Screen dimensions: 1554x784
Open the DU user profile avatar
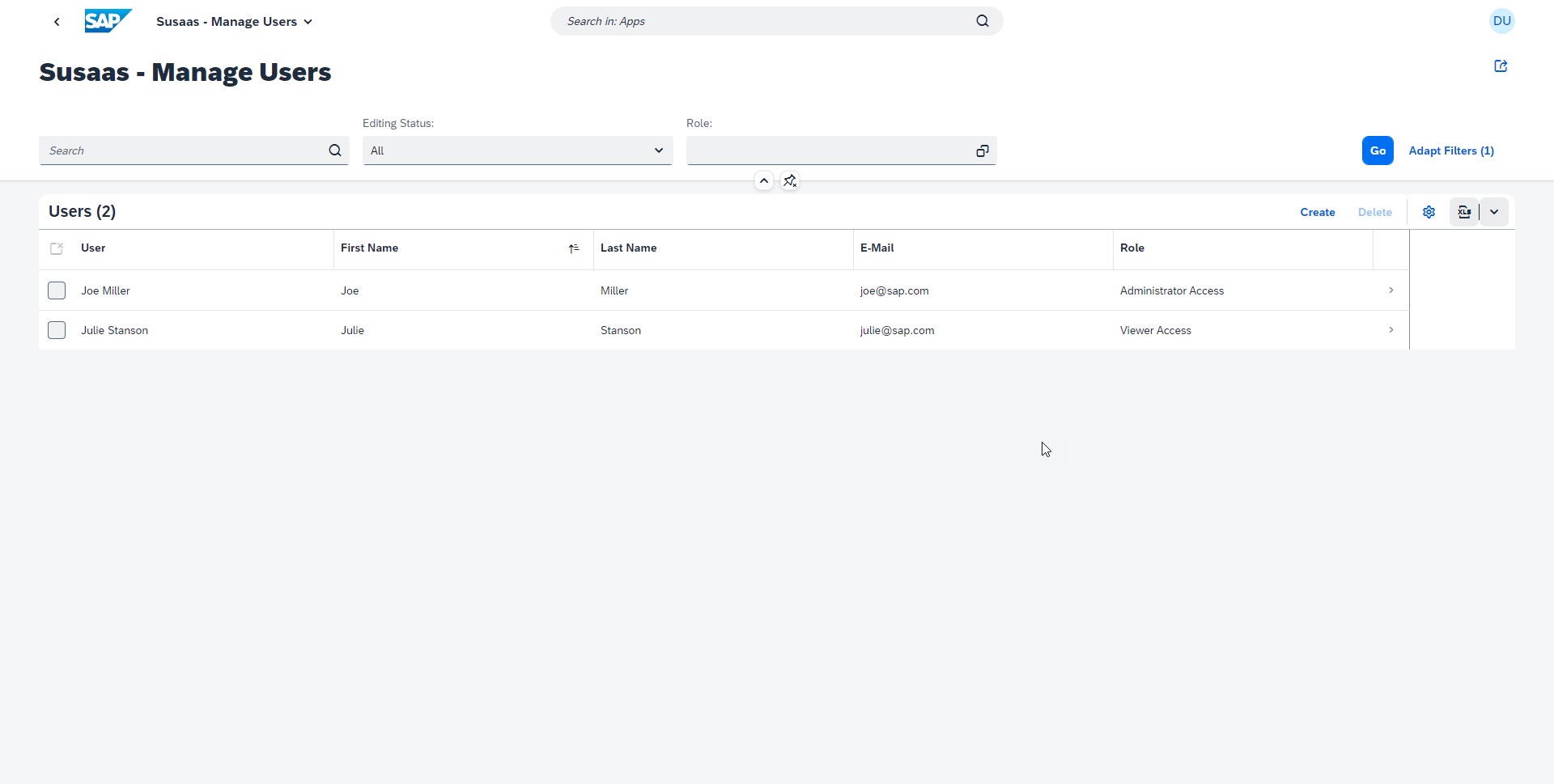pos(1501,21)
